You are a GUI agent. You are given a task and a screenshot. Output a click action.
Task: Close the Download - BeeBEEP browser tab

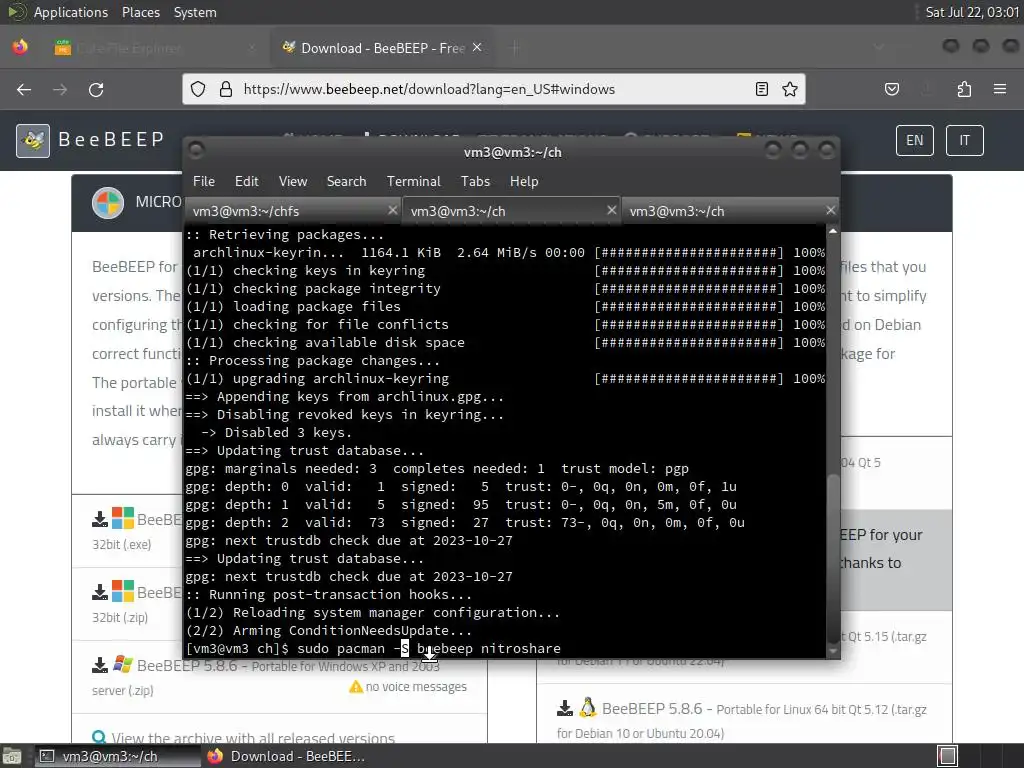tap(477, 48)
